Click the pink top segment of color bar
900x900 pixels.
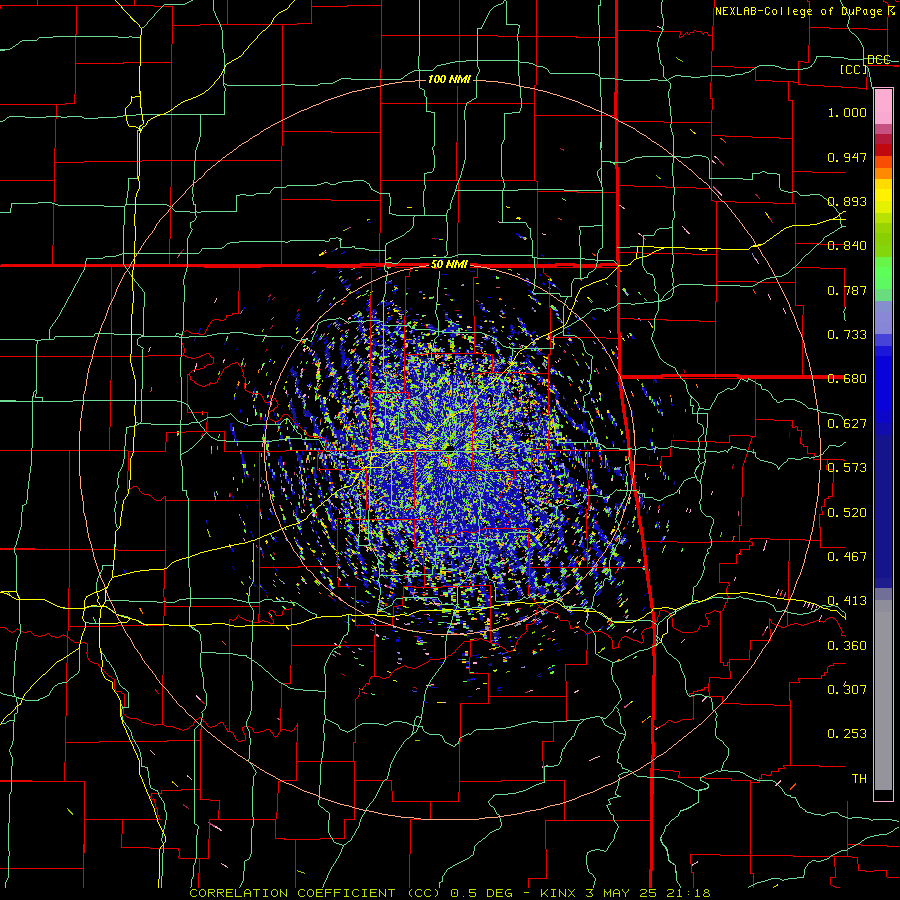coord(883,106)
